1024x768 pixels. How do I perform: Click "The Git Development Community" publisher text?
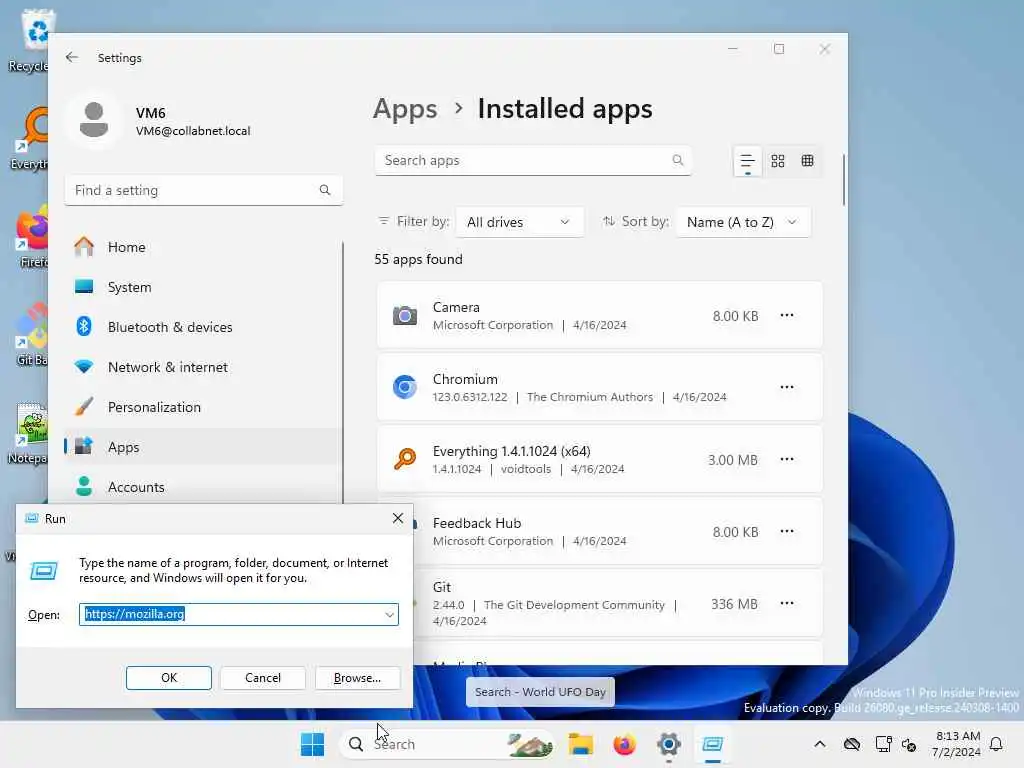click(574, 605)
